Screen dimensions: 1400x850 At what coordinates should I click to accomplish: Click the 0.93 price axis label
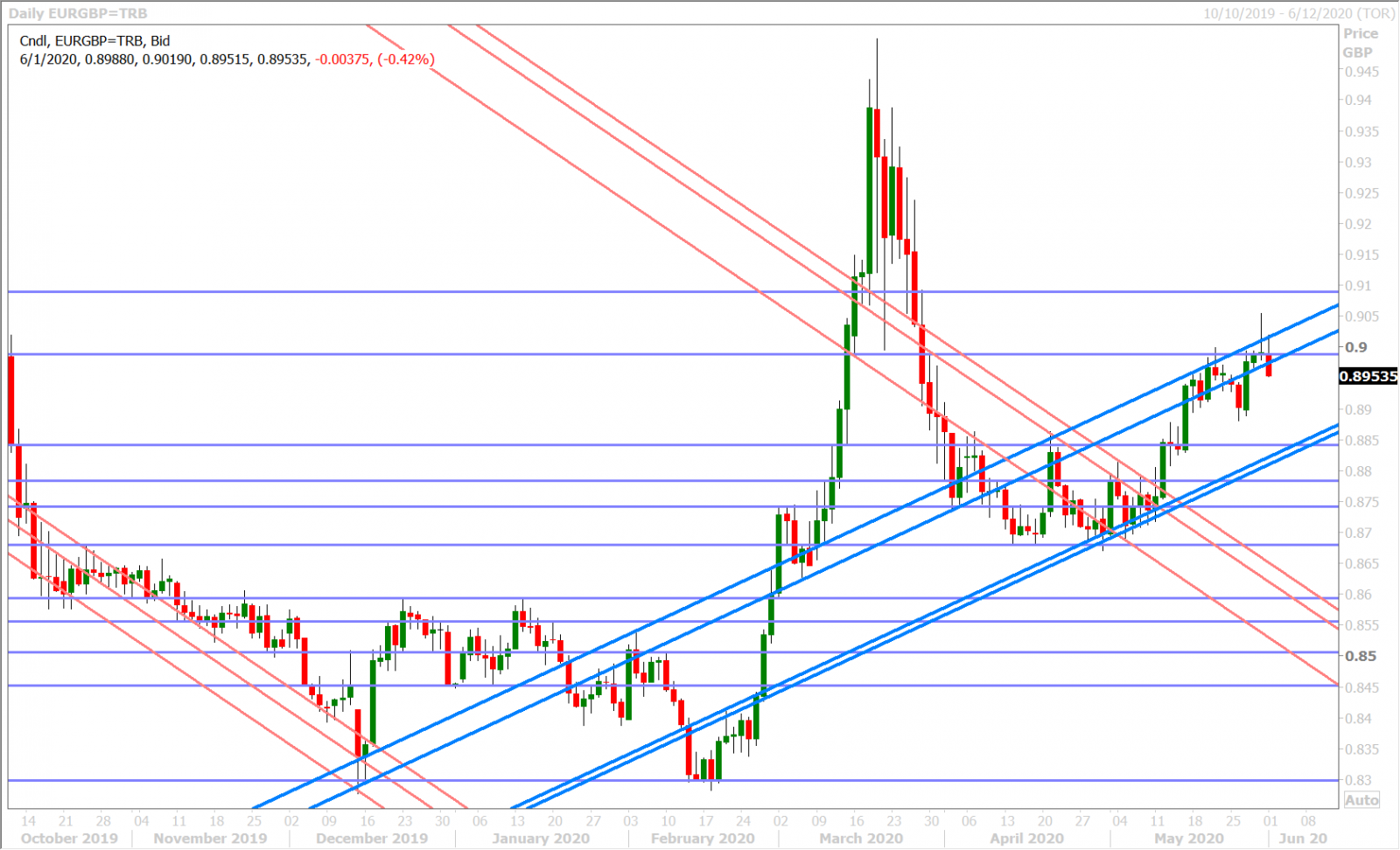pyautogui.click(x=1359, y=162)
